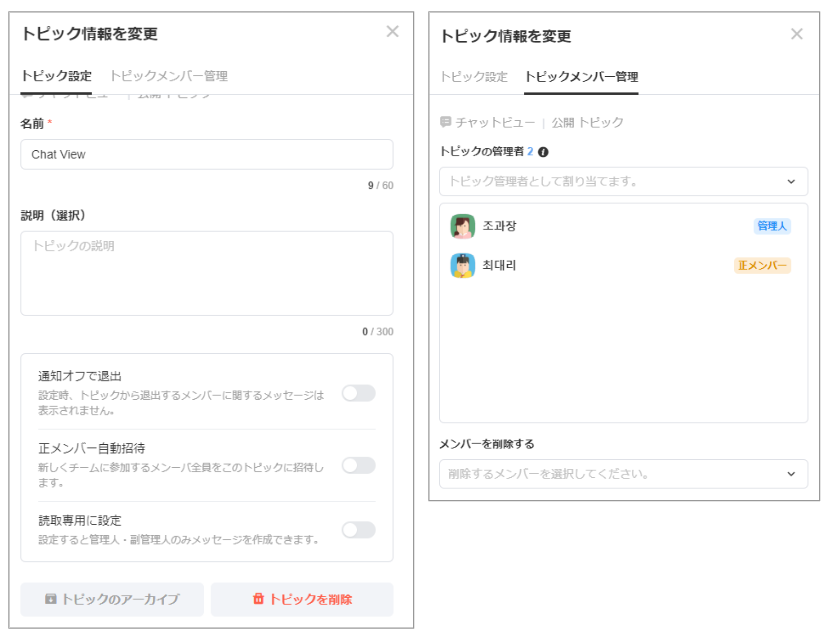
Task: Close the left トピック情報を変更 dialog
Action: tap(393, 32)
